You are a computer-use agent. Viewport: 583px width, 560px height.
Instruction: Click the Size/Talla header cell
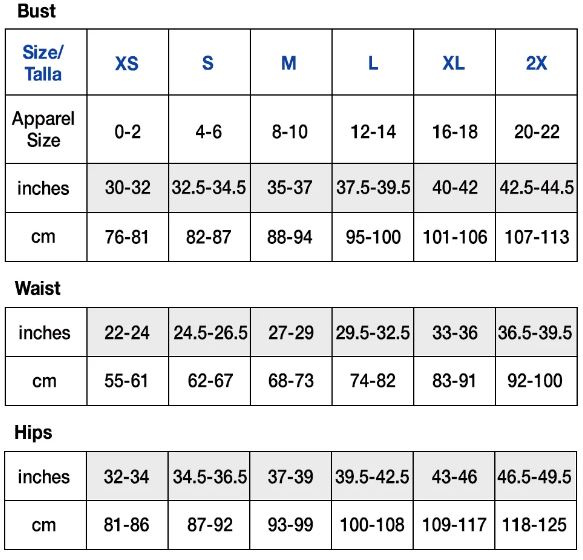pos(46,62)
